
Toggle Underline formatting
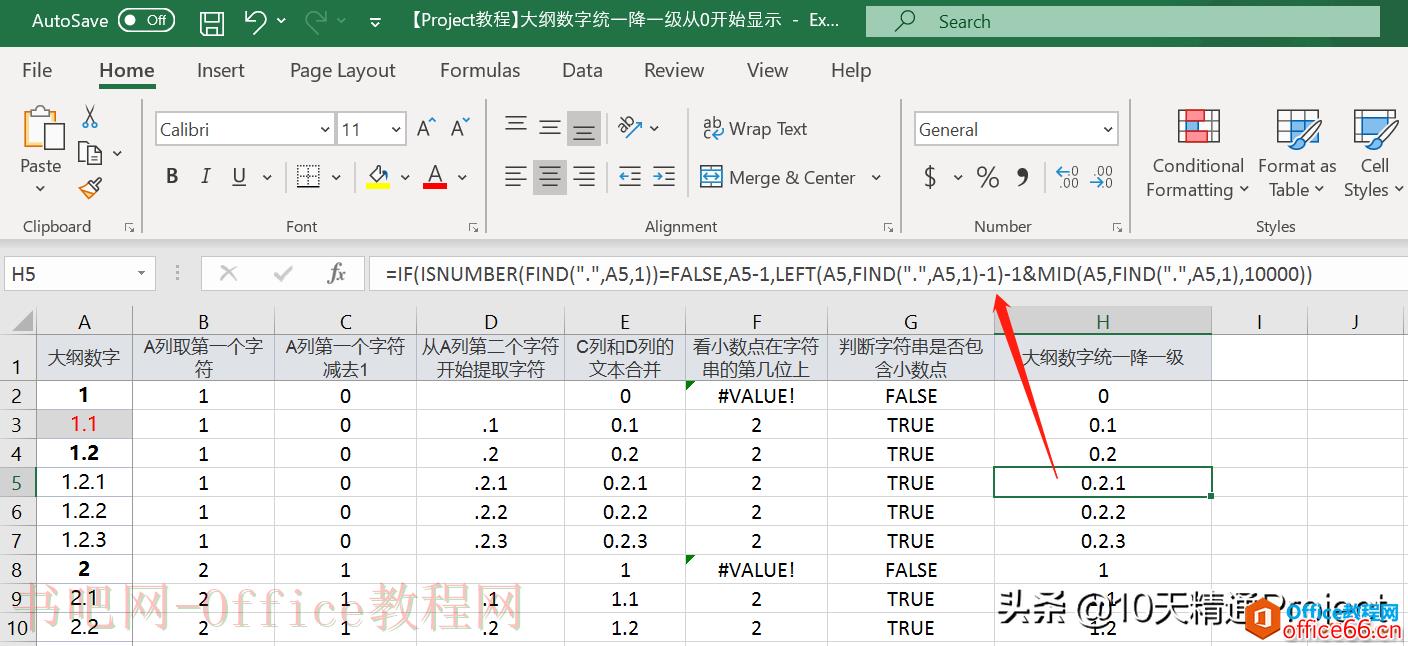(x=239, y=177)
